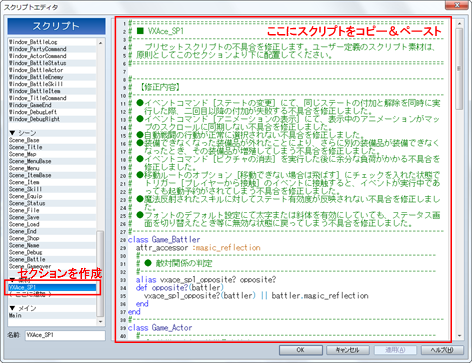472x363 pixels.
Task: Select the ( ここに追加 ) placeholder row
Action: tap(52, 294)
